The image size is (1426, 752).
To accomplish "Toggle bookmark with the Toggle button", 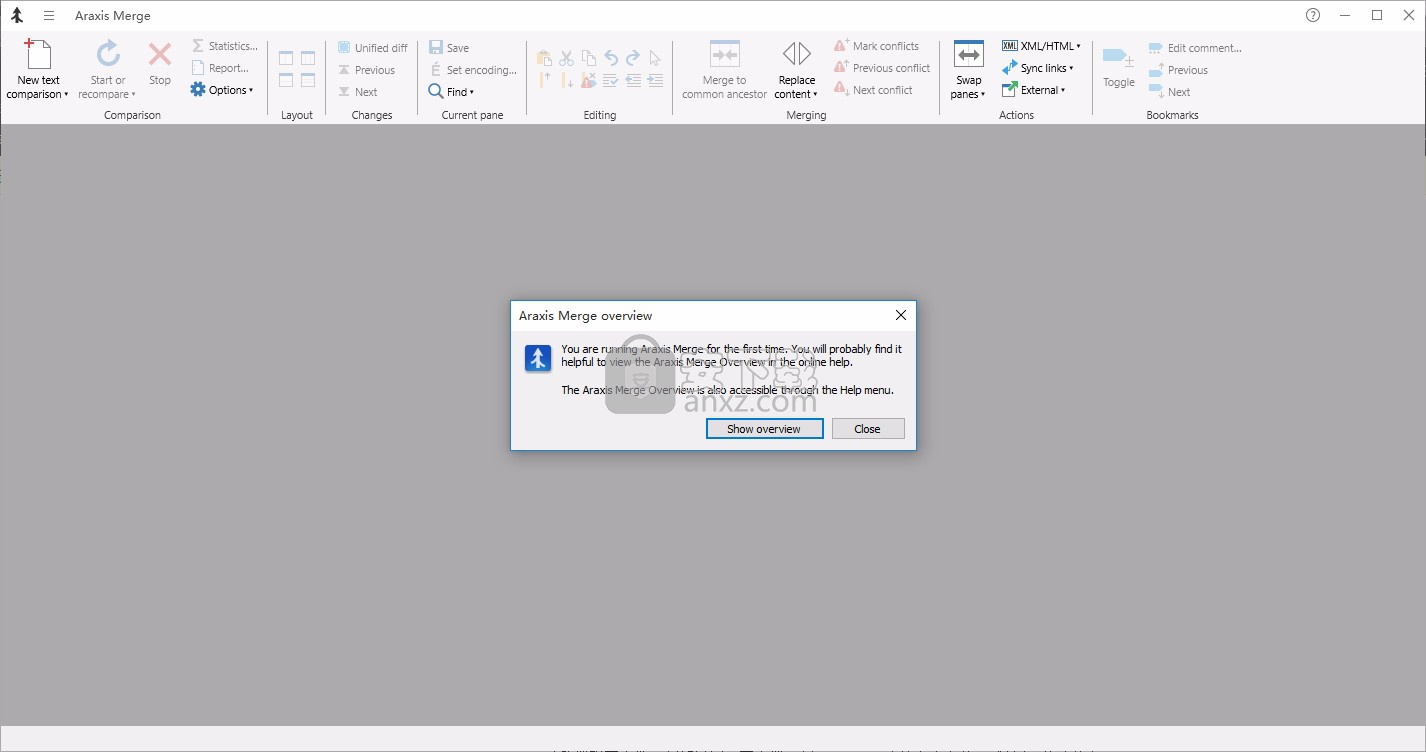I will click(1118, 67).
